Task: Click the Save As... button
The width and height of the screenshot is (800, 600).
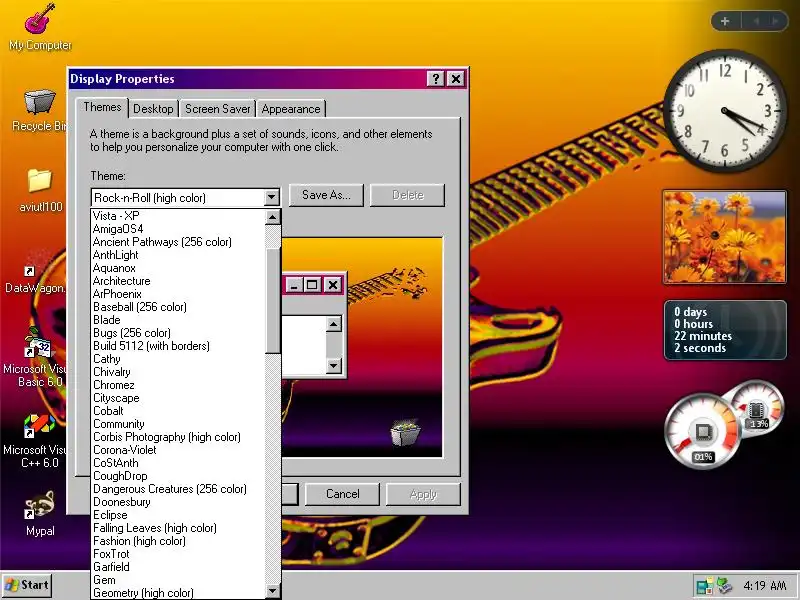Action: [326, 195]
